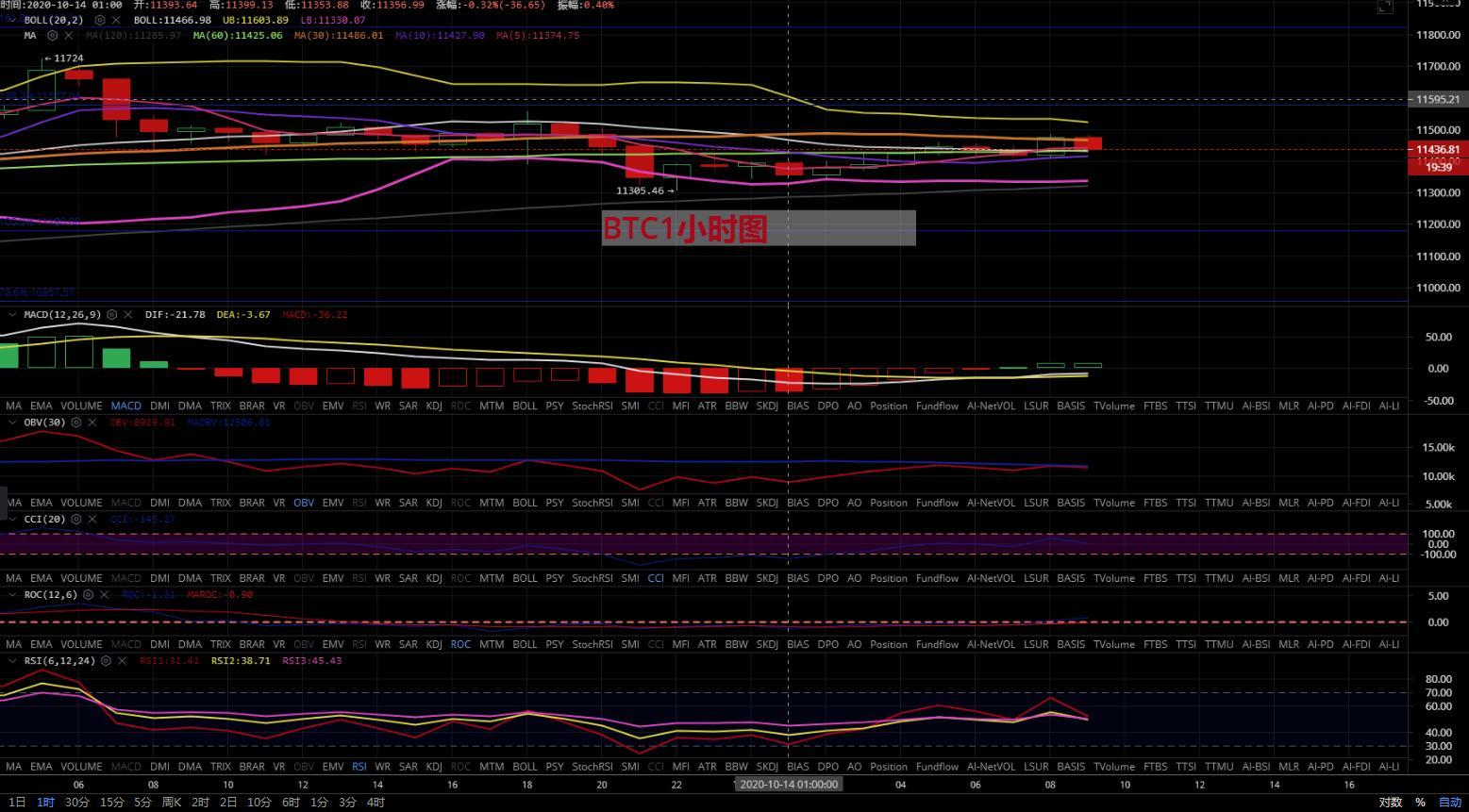Close the MACD indicator panel
This screenshot has height=812, width=1469.
point(127,315)
